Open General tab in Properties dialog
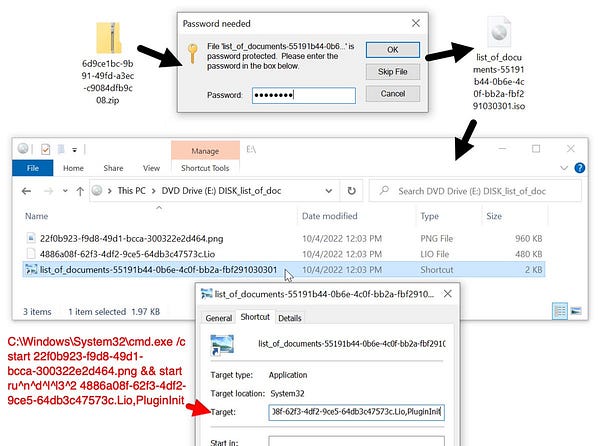Image resolution: width=600 pixels, height=446 pixels. (x=219, y=318)
